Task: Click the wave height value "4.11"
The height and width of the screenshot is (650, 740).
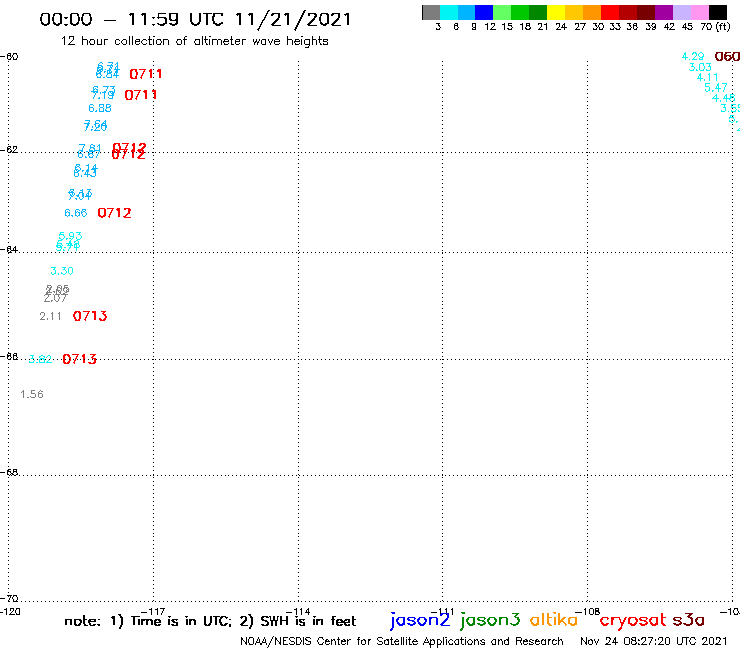Action: point(707,77)
